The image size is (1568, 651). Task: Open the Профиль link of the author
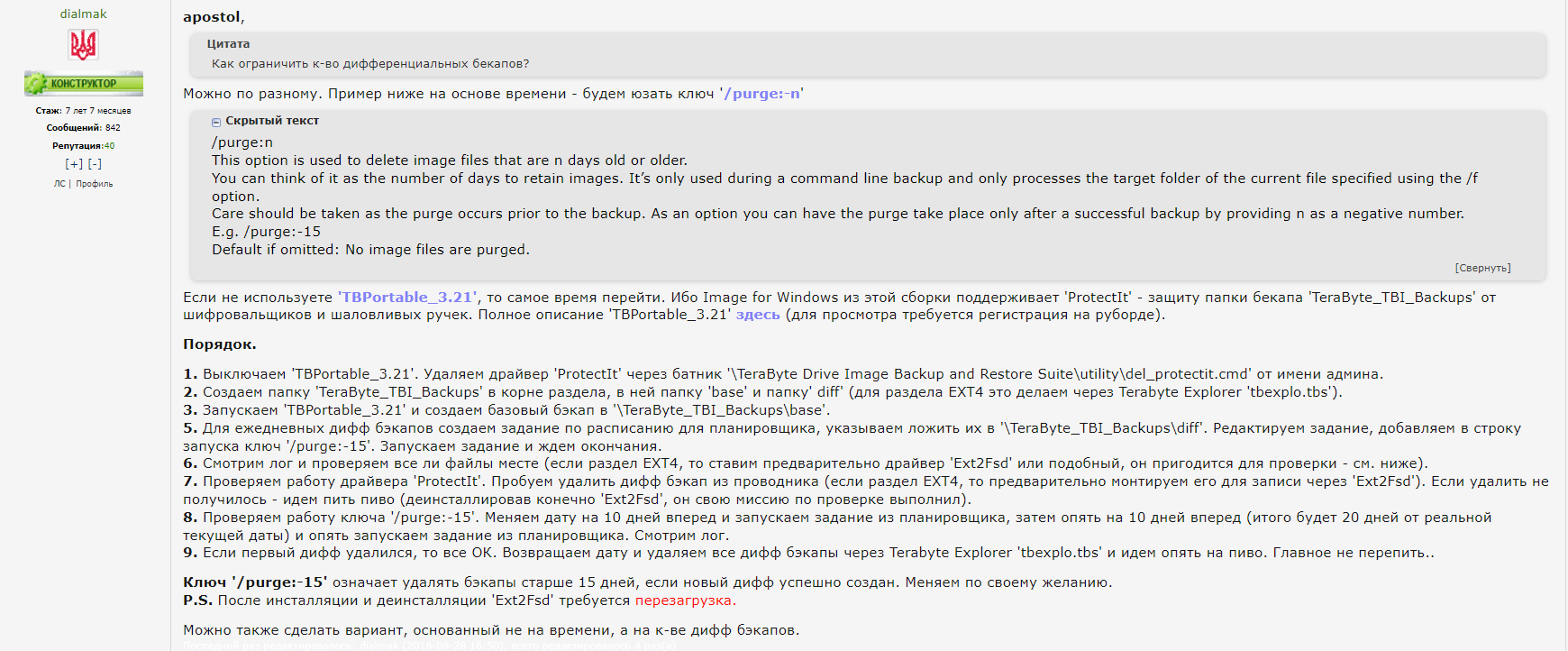pyautogui.click(x=95, y=184)
